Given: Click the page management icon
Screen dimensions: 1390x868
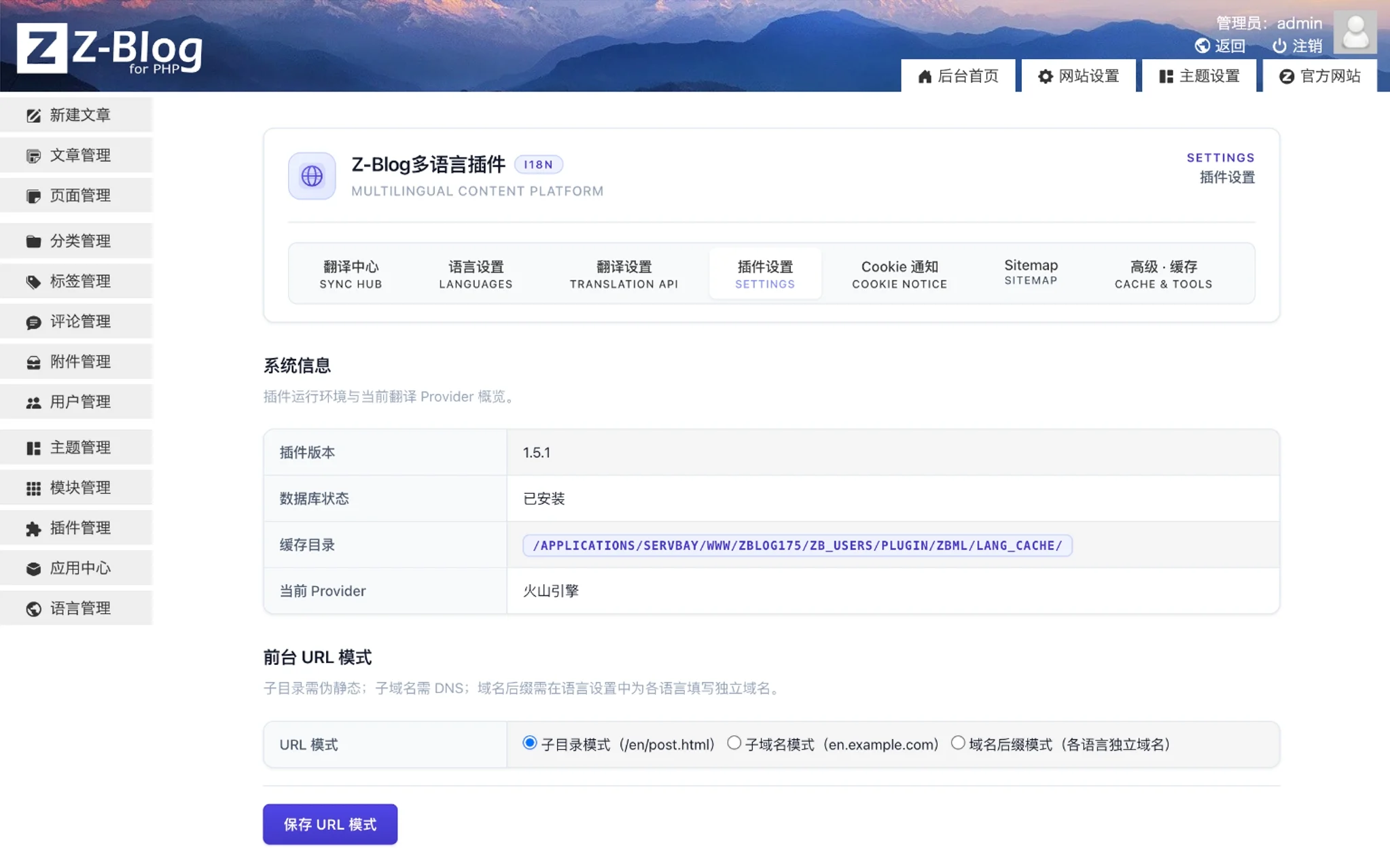Looking at the screenshot, I should click(x=33, y=196).
